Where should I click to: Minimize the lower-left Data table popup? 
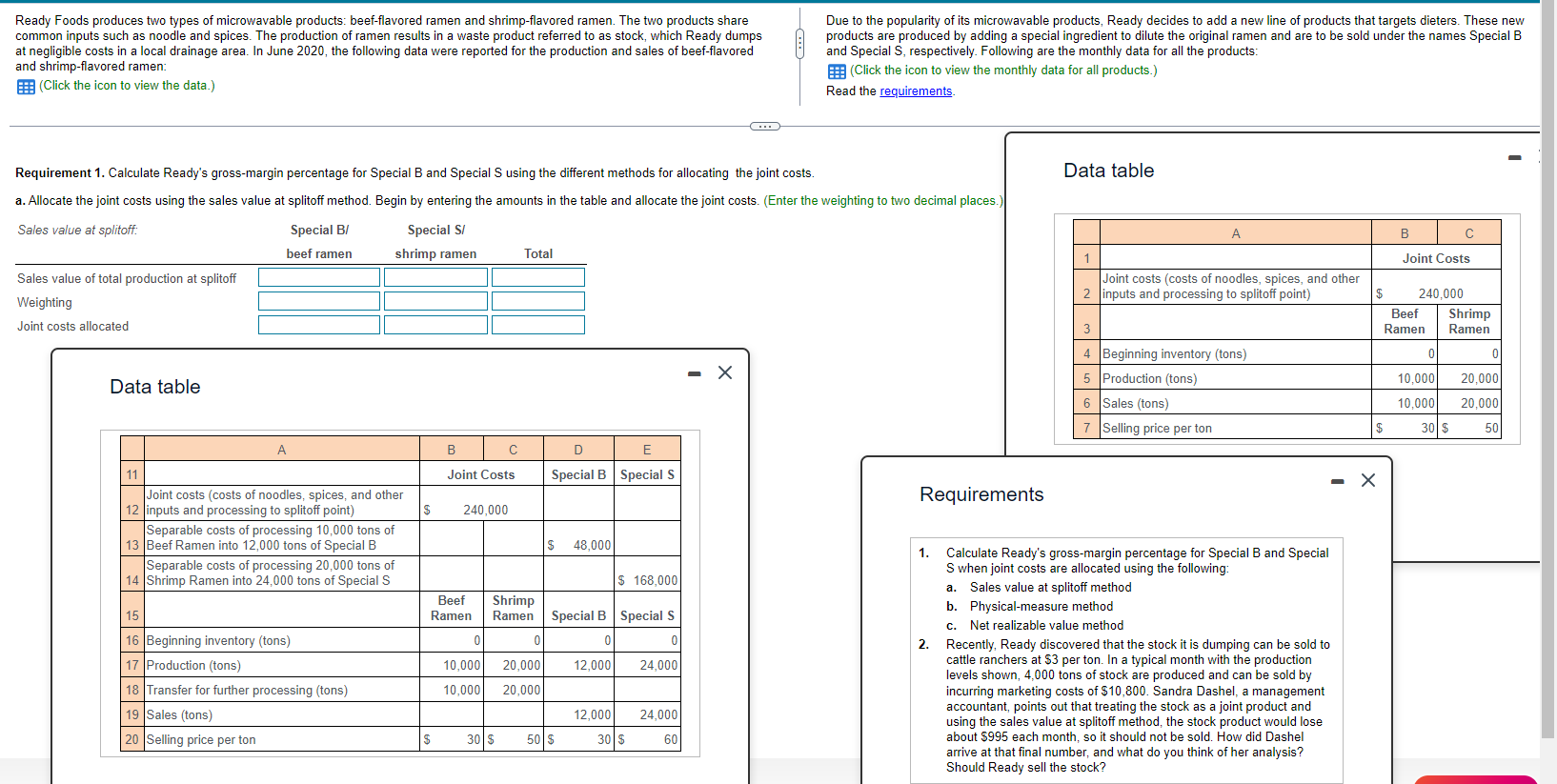pos(695,373)
